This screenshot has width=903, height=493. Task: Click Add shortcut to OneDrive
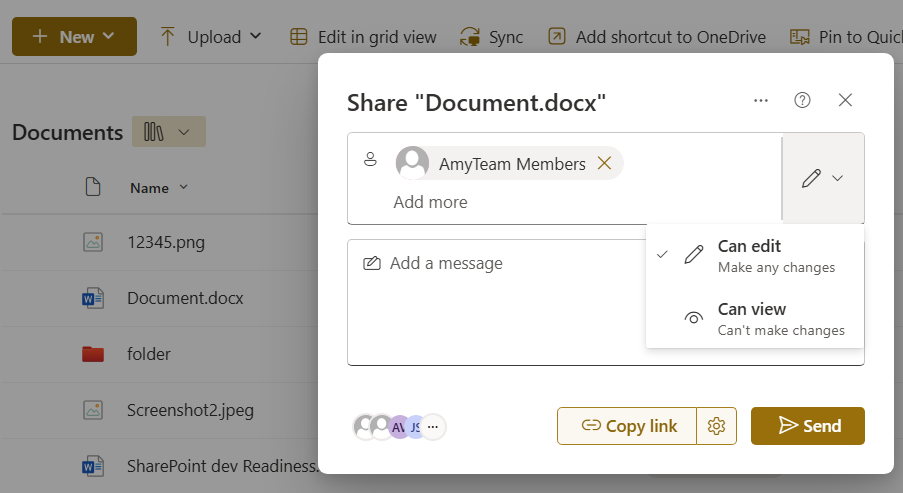point(657,37)
